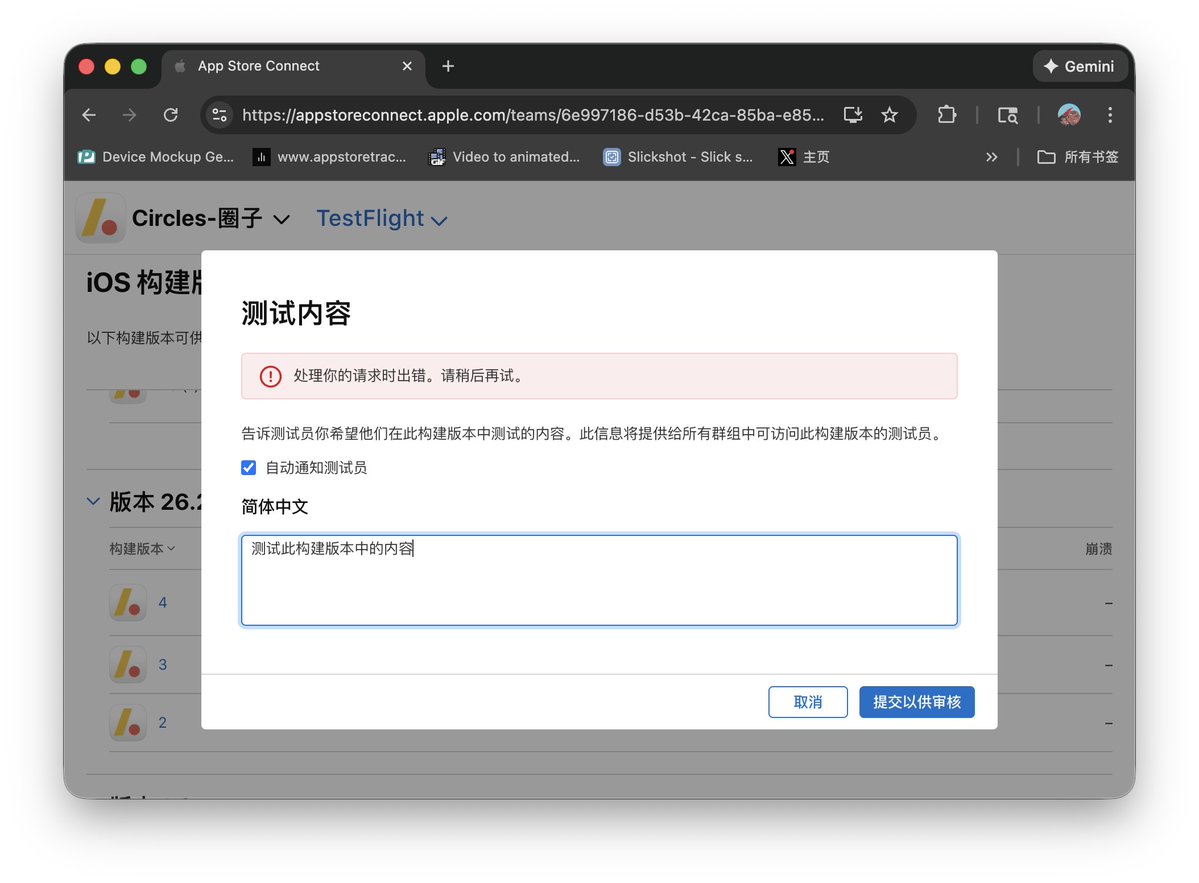Click the user profile avatar icon

pos(1069,115)
